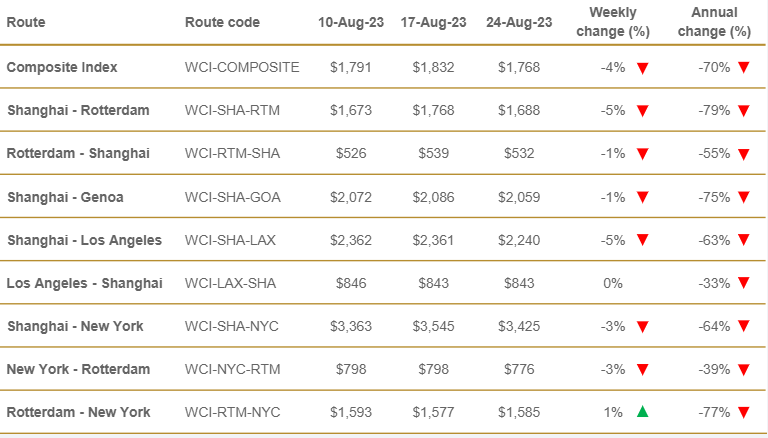Click the red weekly arrow for Shanghai - New York
The height and width of the screenshot is (438, 768).
coord(643,326)
